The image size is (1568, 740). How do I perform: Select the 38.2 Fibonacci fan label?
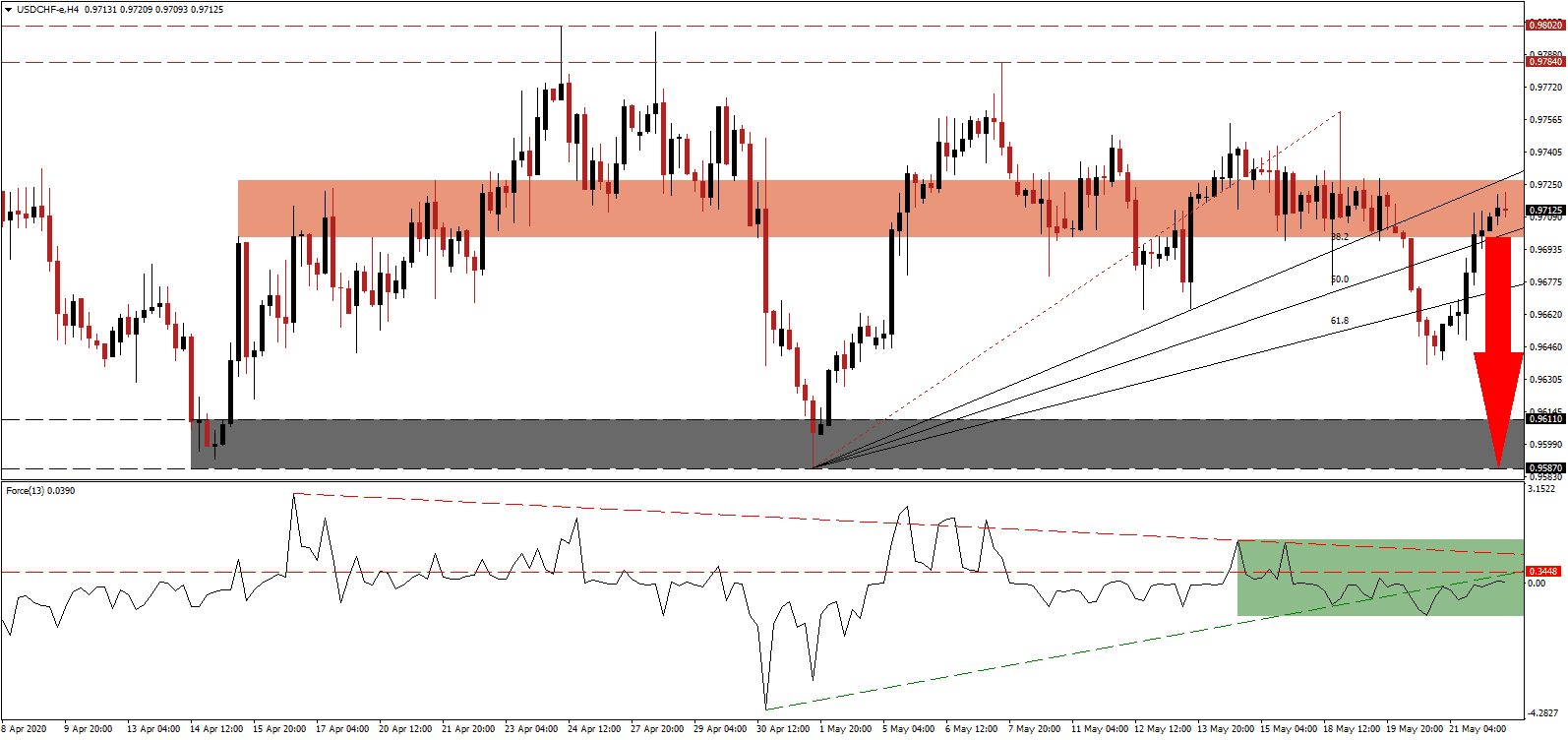pyautogui.click(x=1340, y=237)
